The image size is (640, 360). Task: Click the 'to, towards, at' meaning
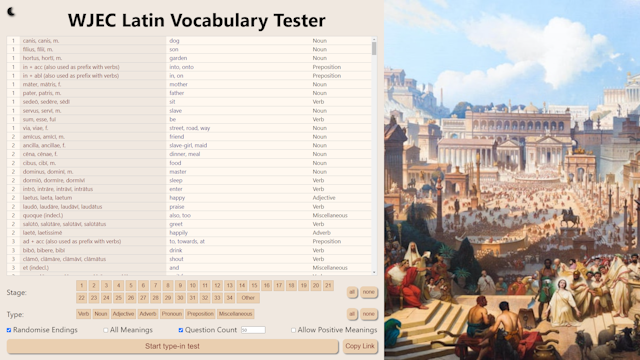238,242
